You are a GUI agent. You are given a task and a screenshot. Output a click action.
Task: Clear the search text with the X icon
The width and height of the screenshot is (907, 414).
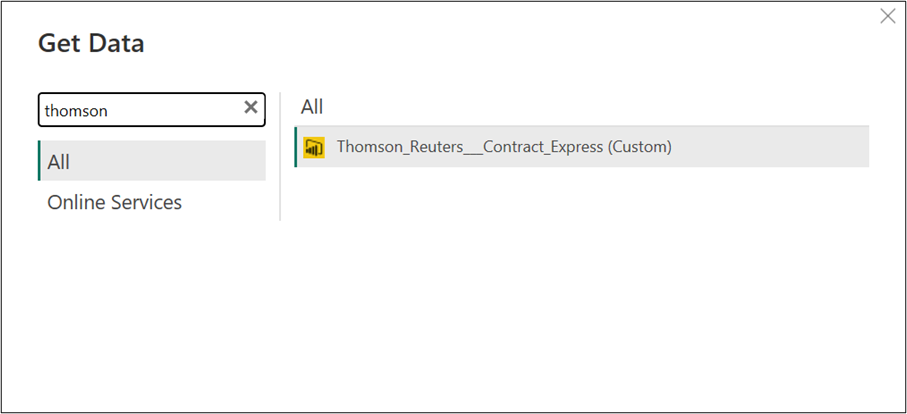pyautogui.click(x=251, y=108)
